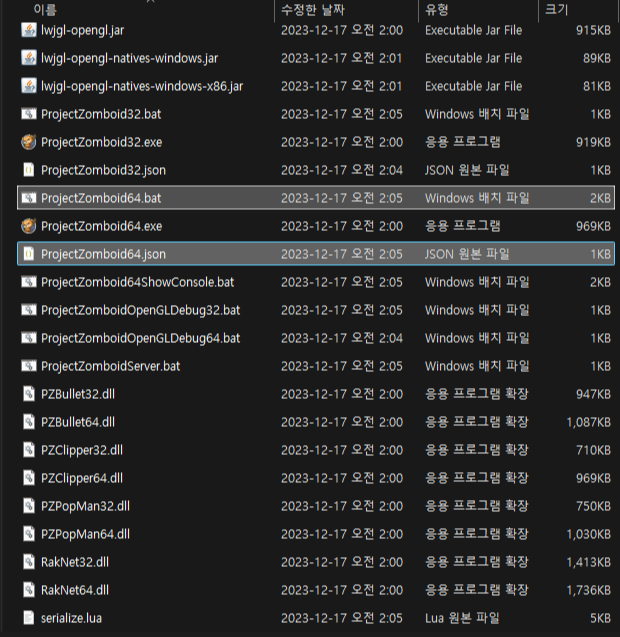Select the file name ProjectZomboid32.json
Image resolution: width=620 pixels, height=637 pixels.
pyautogui.click(x=104, y=171)
